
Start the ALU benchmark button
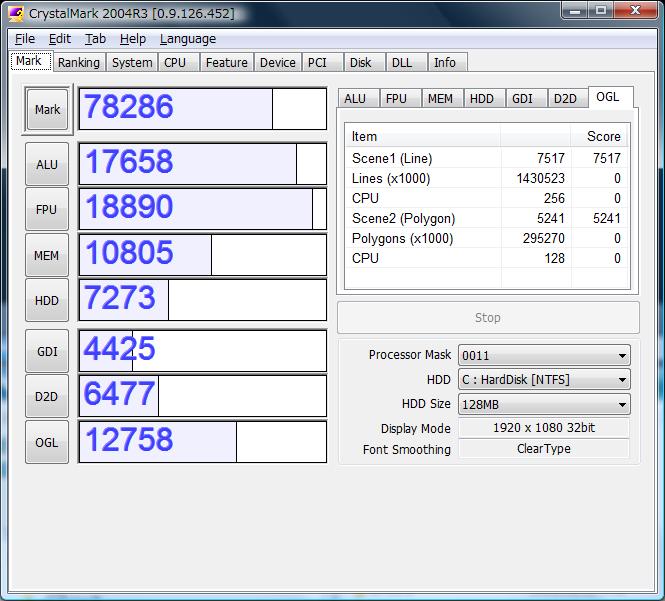point(47,164)
